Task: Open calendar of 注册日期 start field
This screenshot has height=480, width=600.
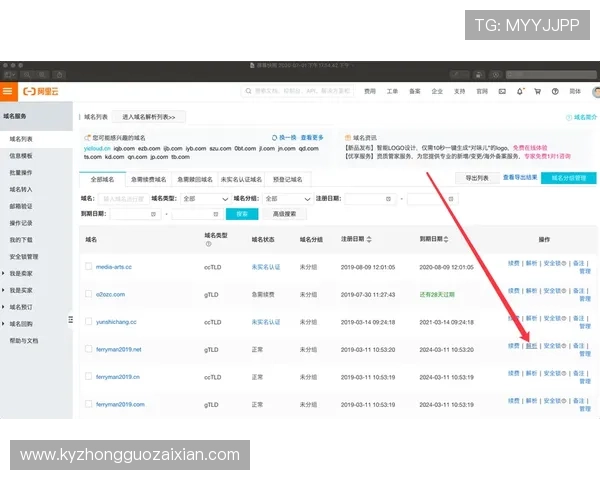Action: [388, 199]
